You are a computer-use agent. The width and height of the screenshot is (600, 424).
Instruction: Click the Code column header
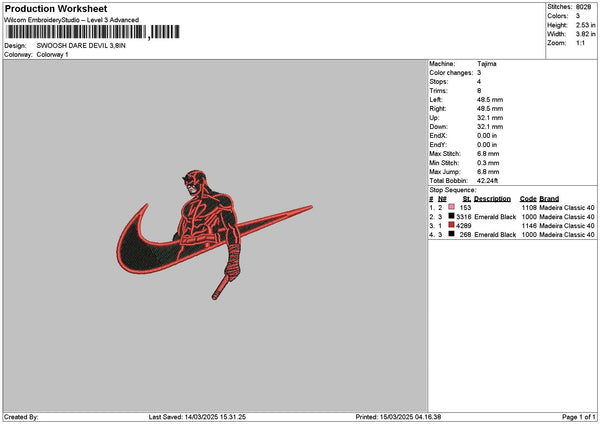(x=528, y=198)
